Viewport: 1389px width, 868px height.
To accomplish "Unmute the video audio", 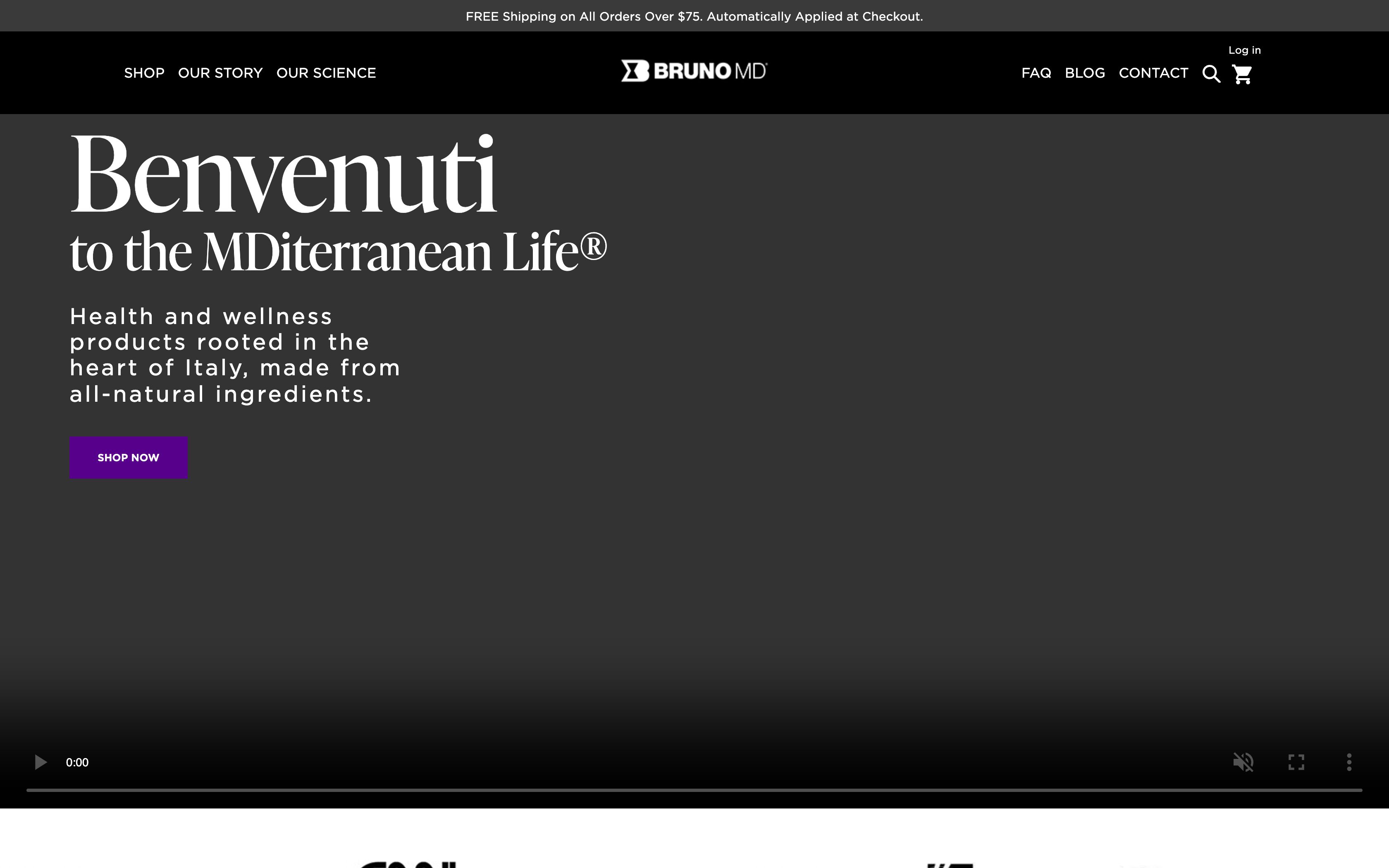I will pos(1244,762).
